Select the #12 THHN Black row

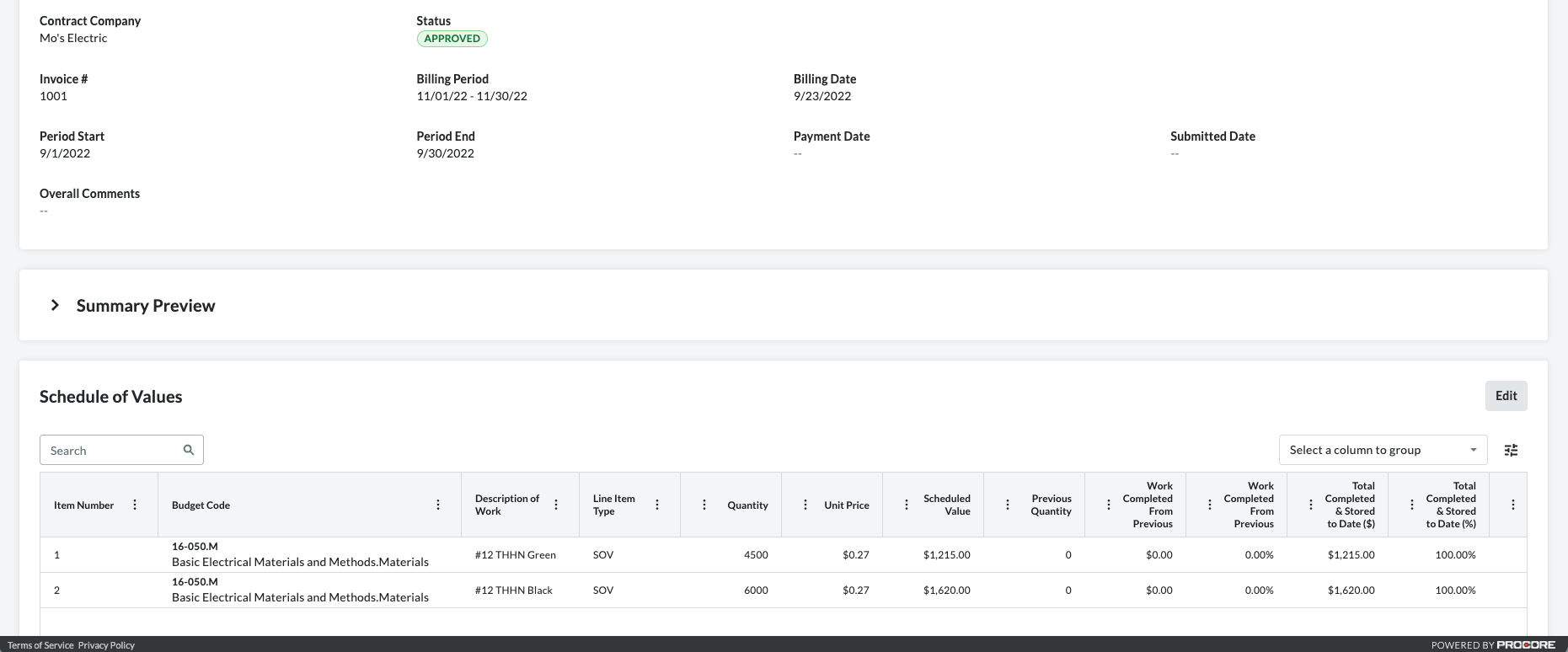tap(513, 591)
